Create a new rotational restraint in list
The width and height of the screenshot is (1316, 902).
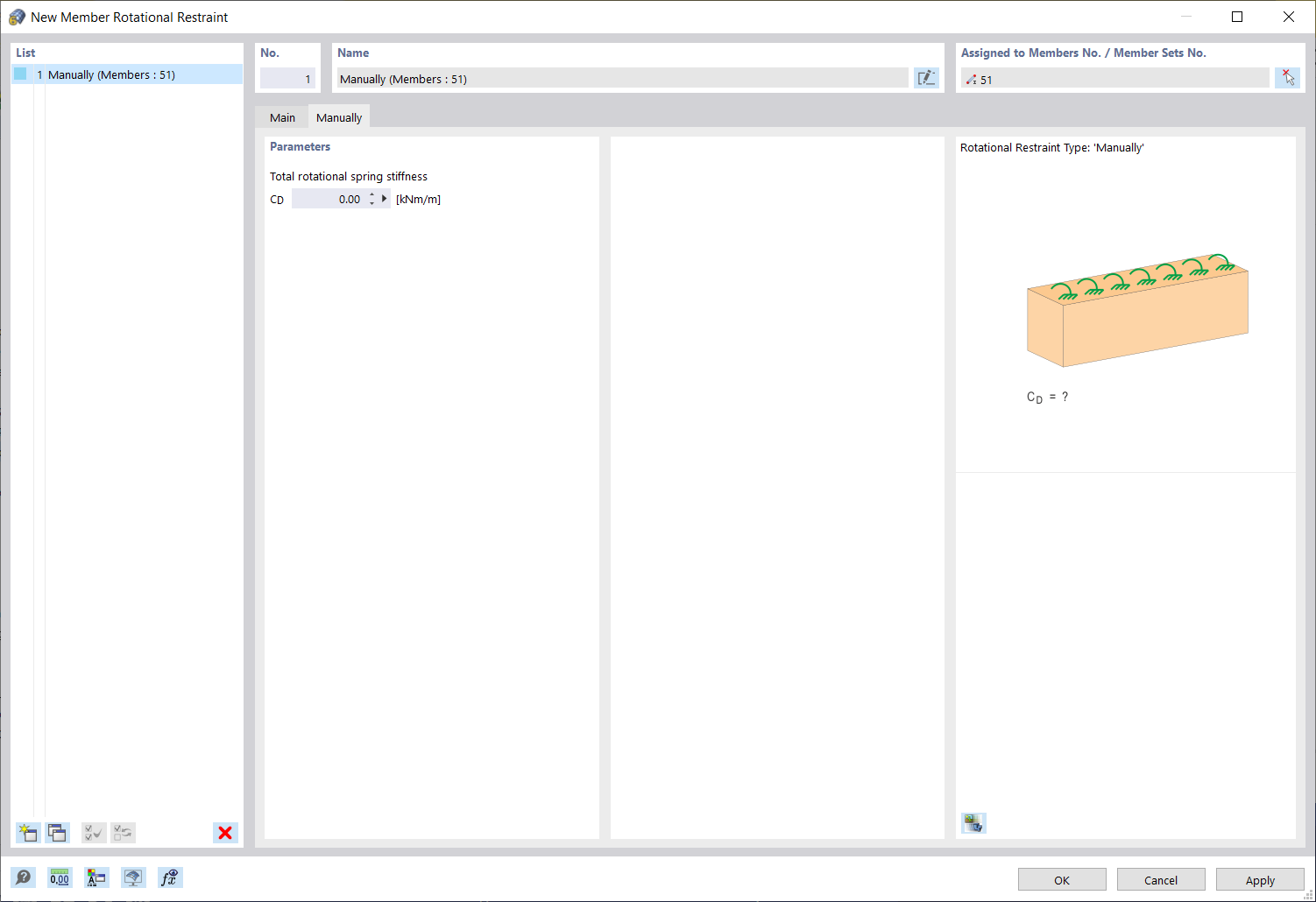(x=28, y=833)
